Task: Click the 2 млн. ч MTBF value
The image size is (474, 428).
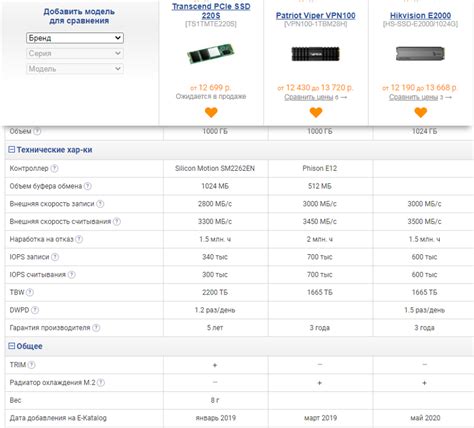Action: [320, 239]
